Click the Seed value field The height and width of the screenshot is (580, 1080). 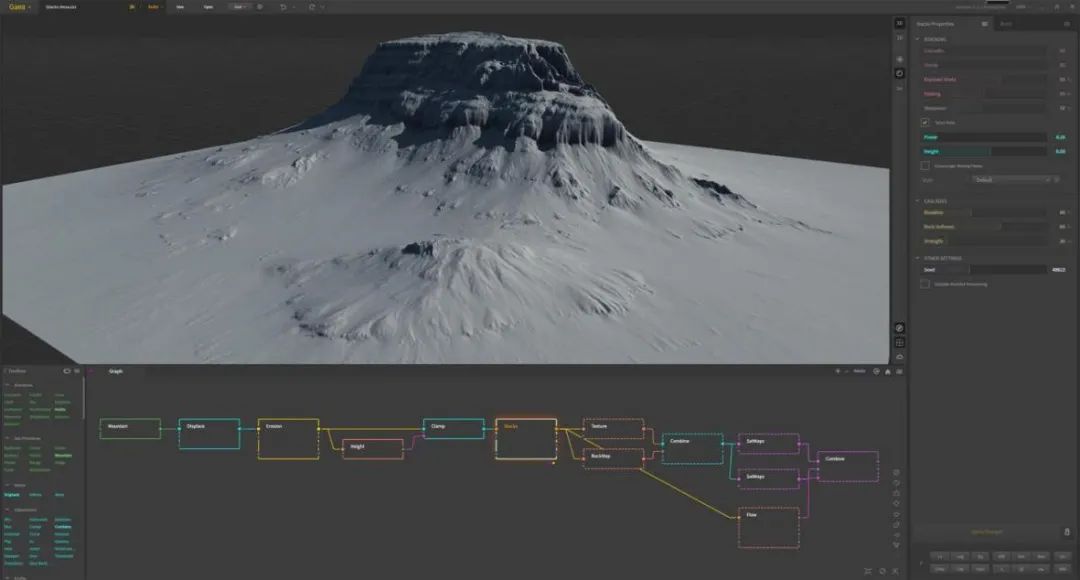pyautogui.click(x=1057, y=270)
